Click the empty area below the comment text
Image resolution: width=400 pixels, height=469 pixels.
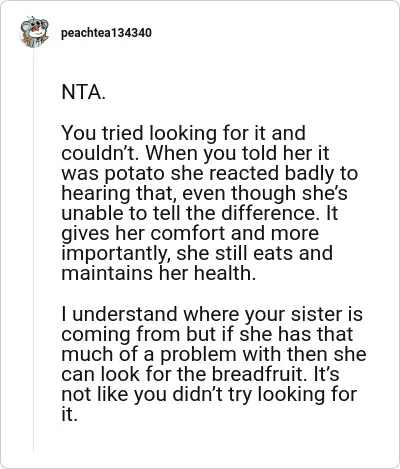pos(213,440)
